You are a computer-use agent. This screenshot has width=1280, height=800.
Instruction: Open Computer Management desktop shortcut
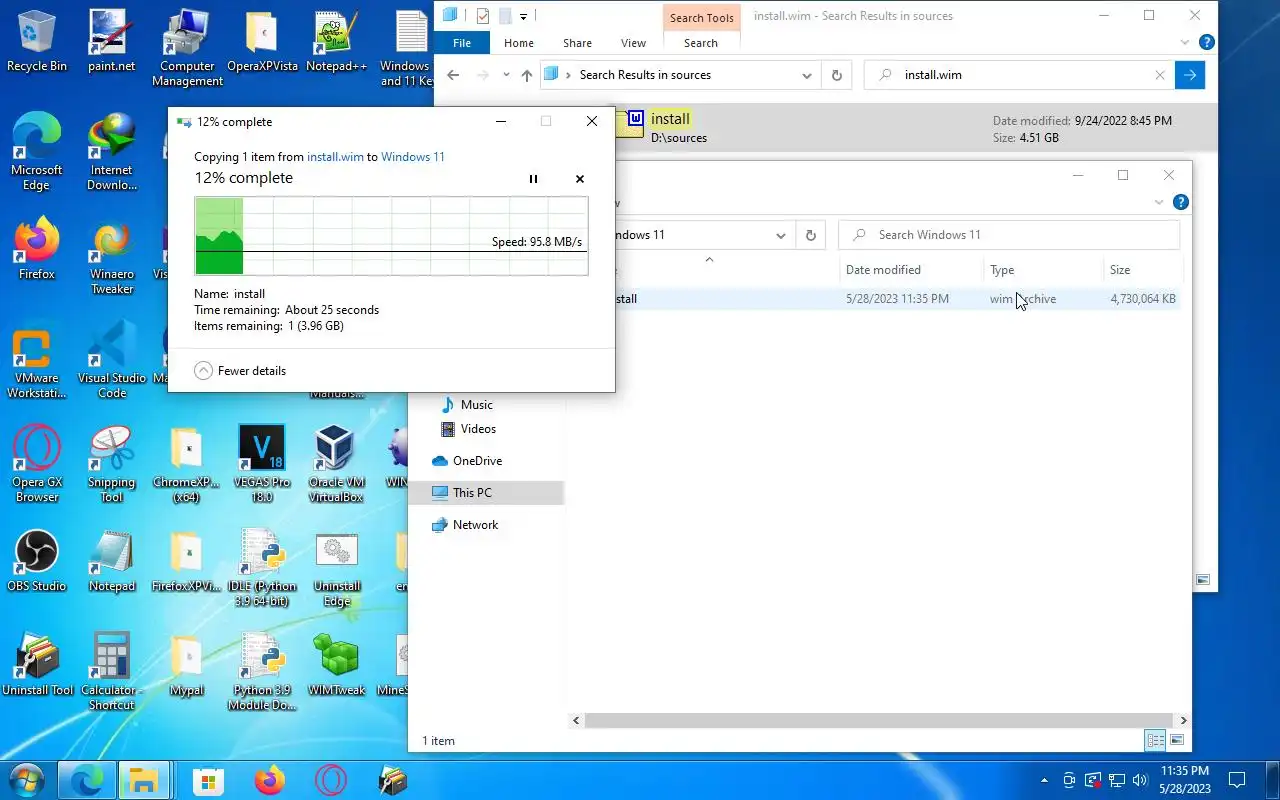tap(187, 48)
